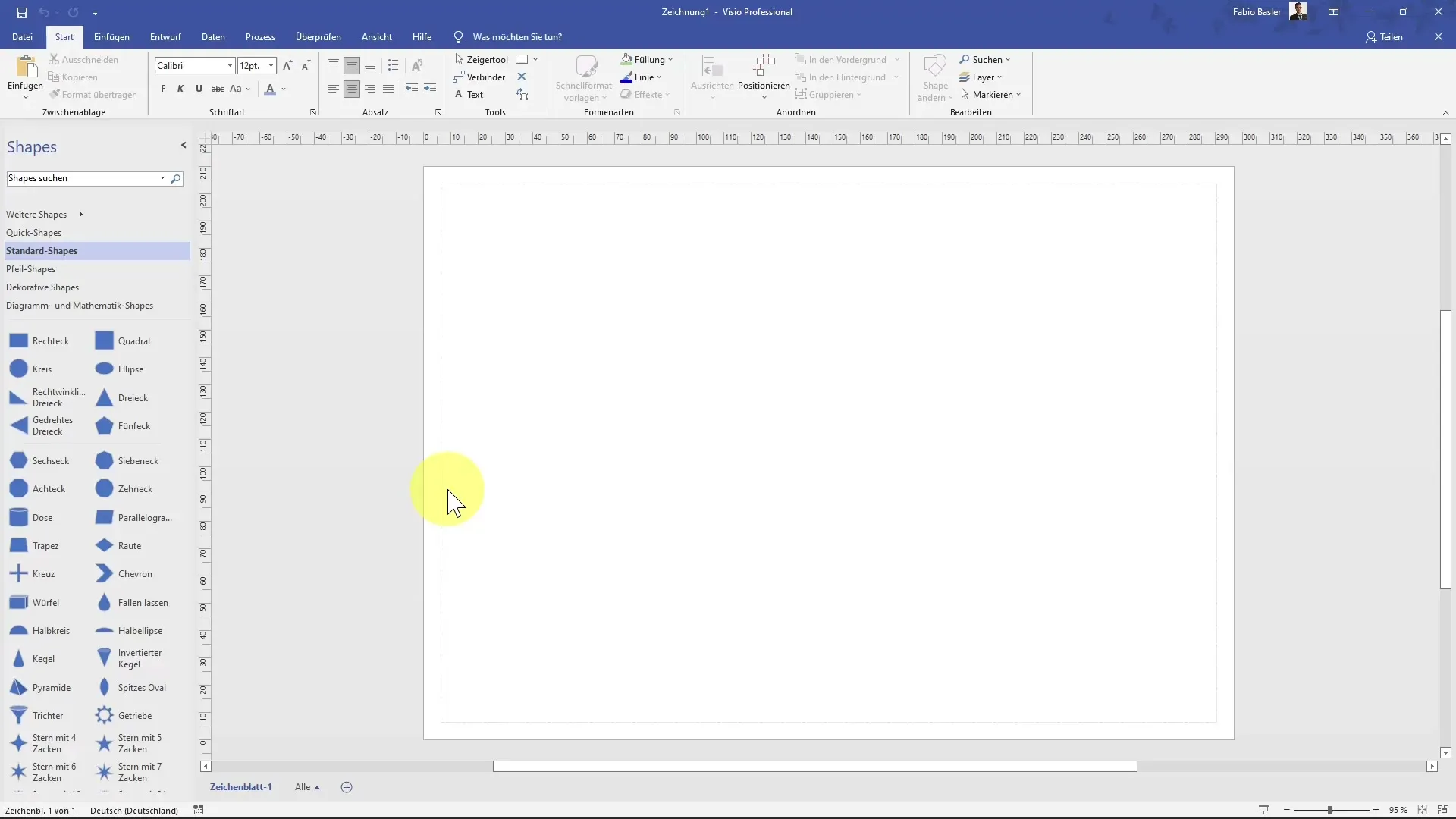
Task: Toggle underline formatting
Action: click(199, 89)
